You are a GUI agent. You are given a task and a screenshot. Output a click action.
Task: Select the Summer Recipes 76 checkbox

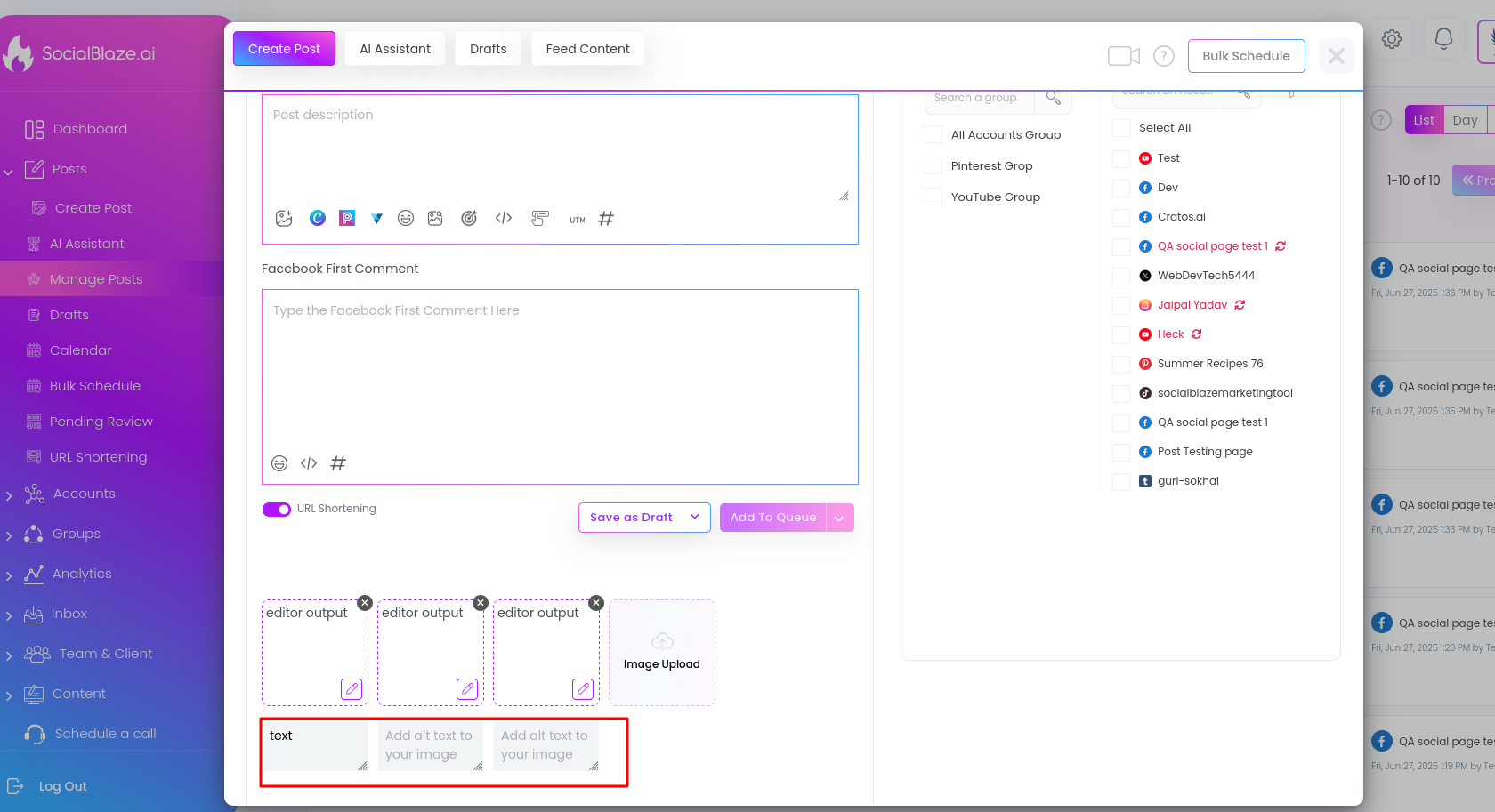[1121, 364]
